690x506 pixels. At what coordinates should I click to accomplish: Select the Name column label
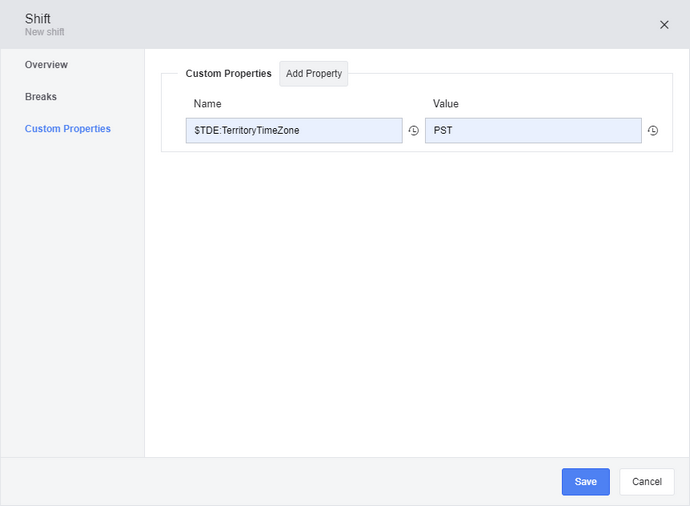[207, 104]
